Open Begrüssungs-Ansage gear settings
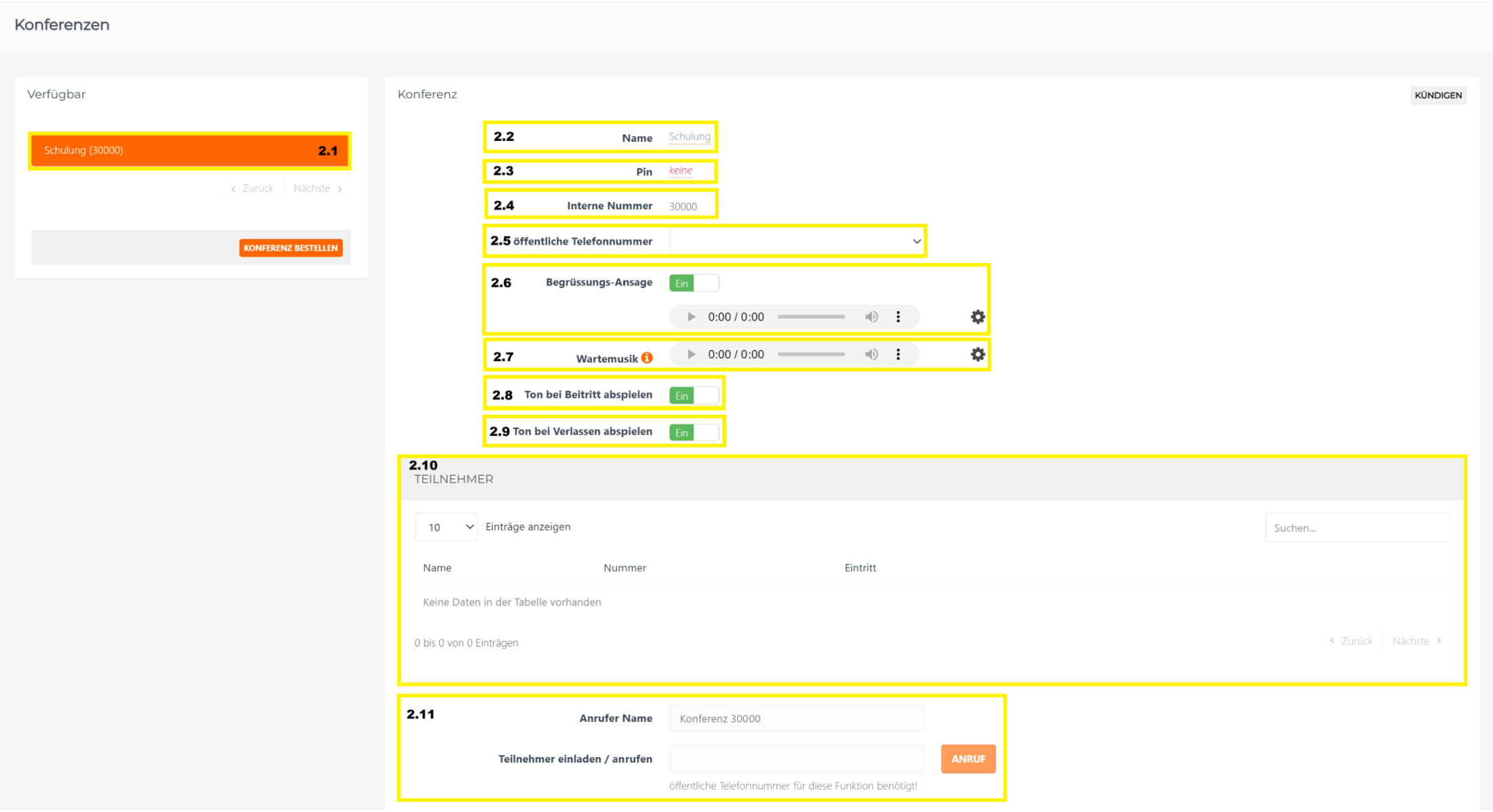Image resolution: width=1493 pixels, height=812 pixels. [978, 317]
